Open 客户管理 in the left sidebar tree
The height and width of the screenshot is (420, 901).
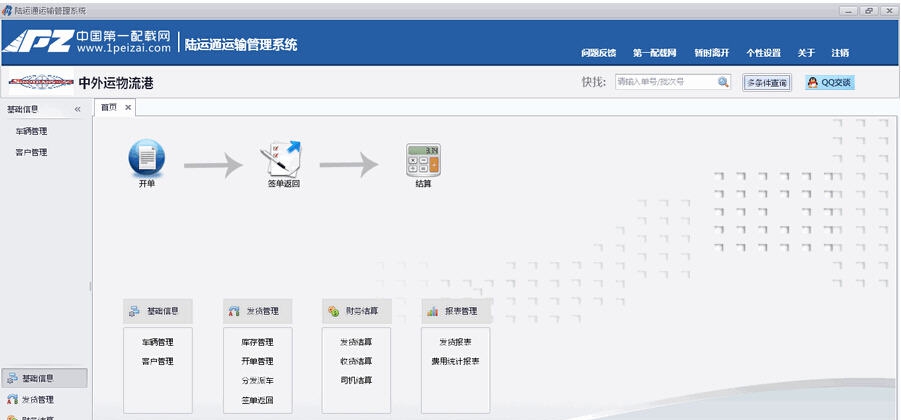32,152
